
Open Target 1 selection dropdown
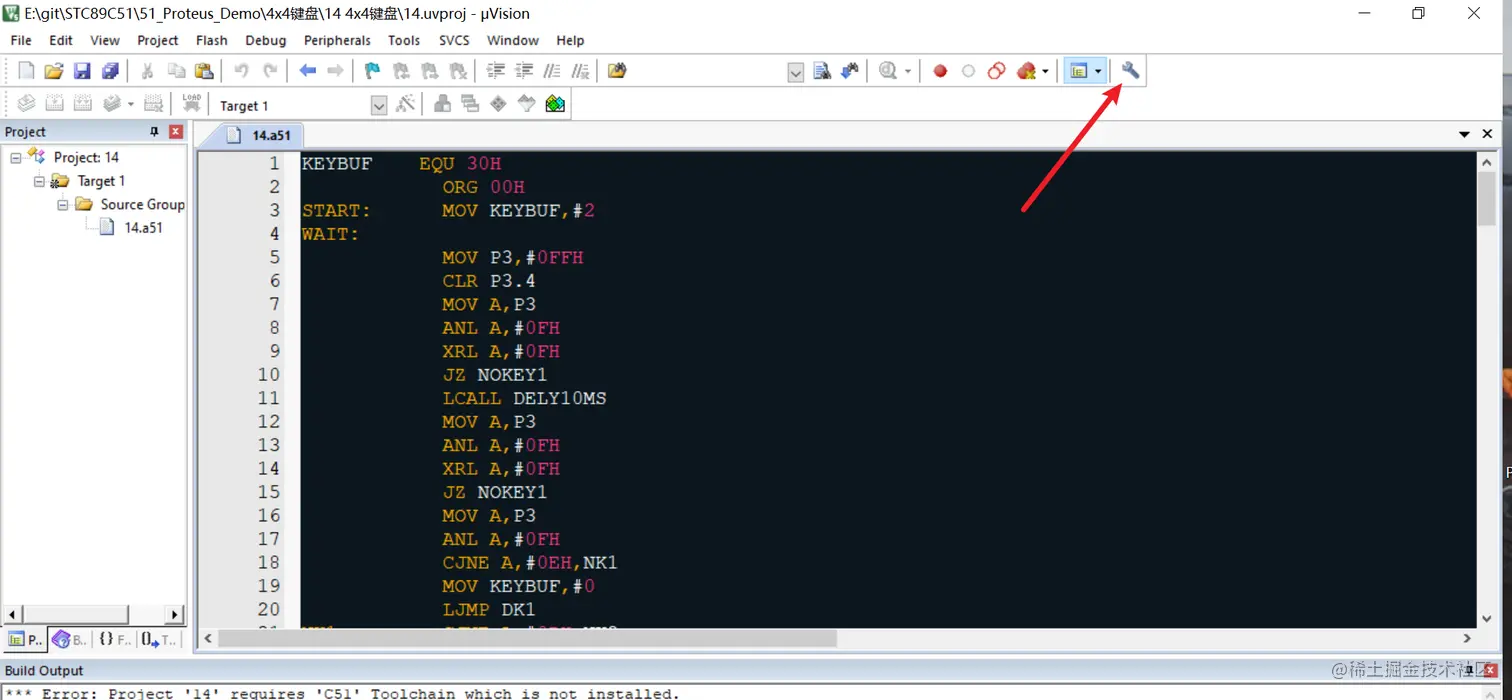pos(379,106)
